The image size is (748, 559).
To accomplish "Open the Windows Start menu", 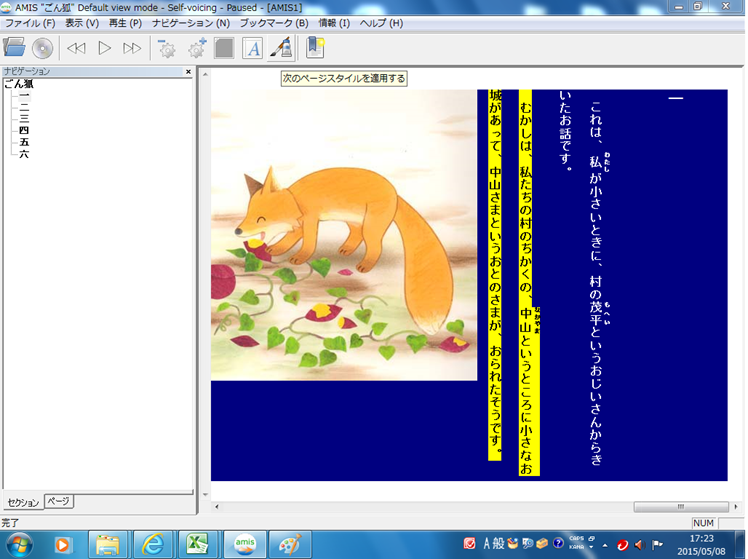I will pyautogui.click(x=20, y=545).
